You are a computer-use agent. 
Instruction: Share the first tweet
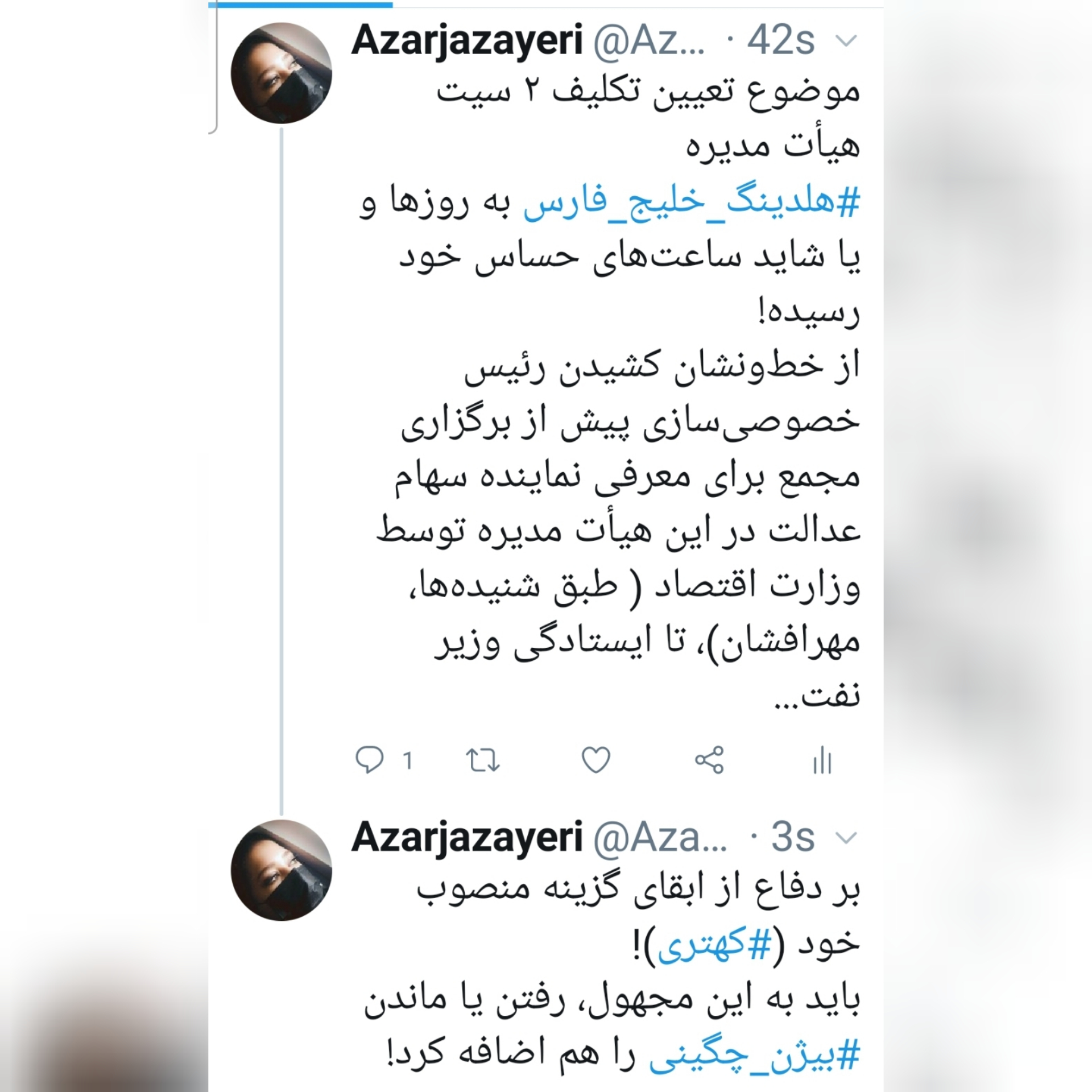pos(709,760)
